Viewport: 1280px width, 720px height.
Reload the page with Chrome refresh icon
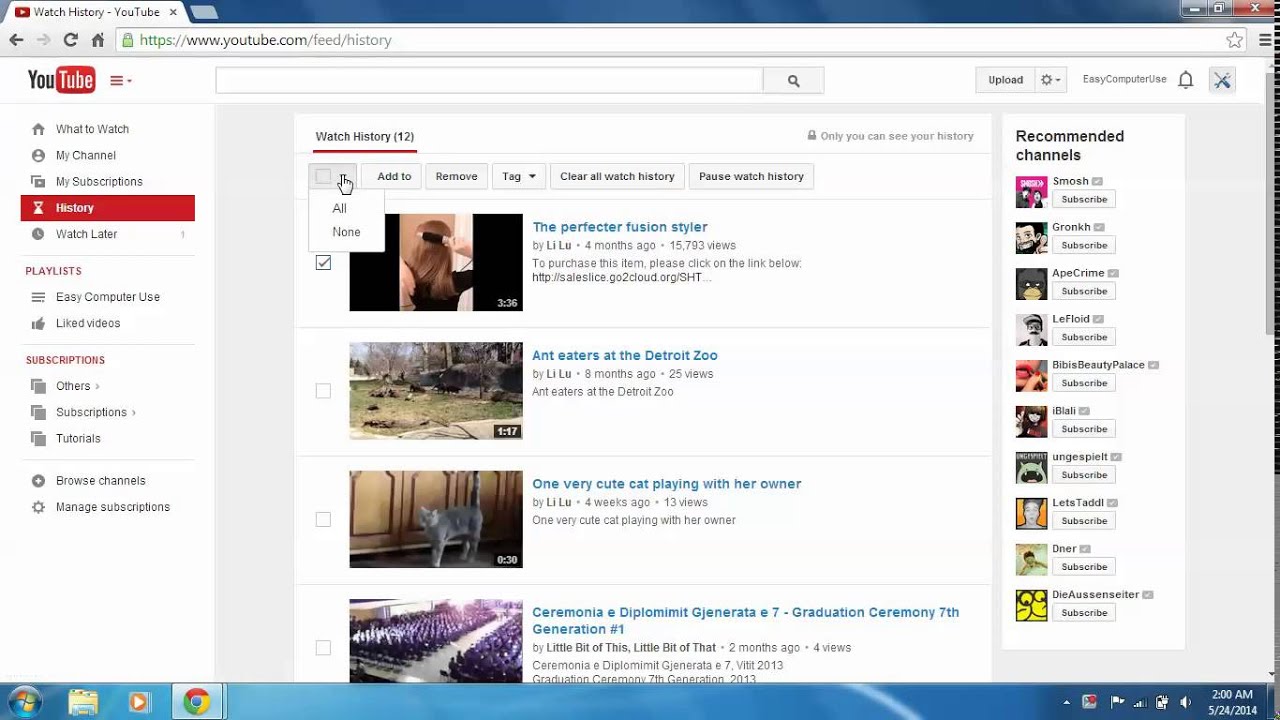click(70, 40)
